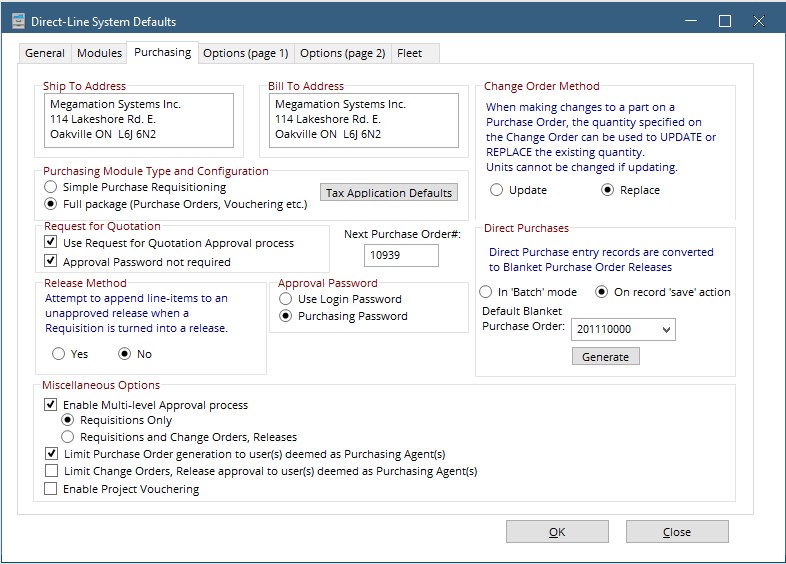The image size is (786, 564).
Task: Select Simple Purchase Requisitioning option
Action: 51,187
